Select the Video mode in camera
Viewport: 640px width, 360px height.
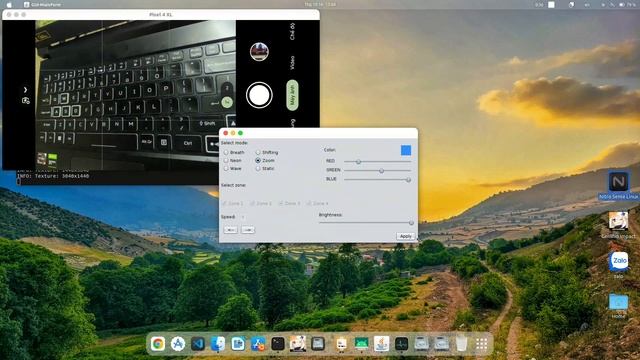pyautogui.click(x=292, y=62)
